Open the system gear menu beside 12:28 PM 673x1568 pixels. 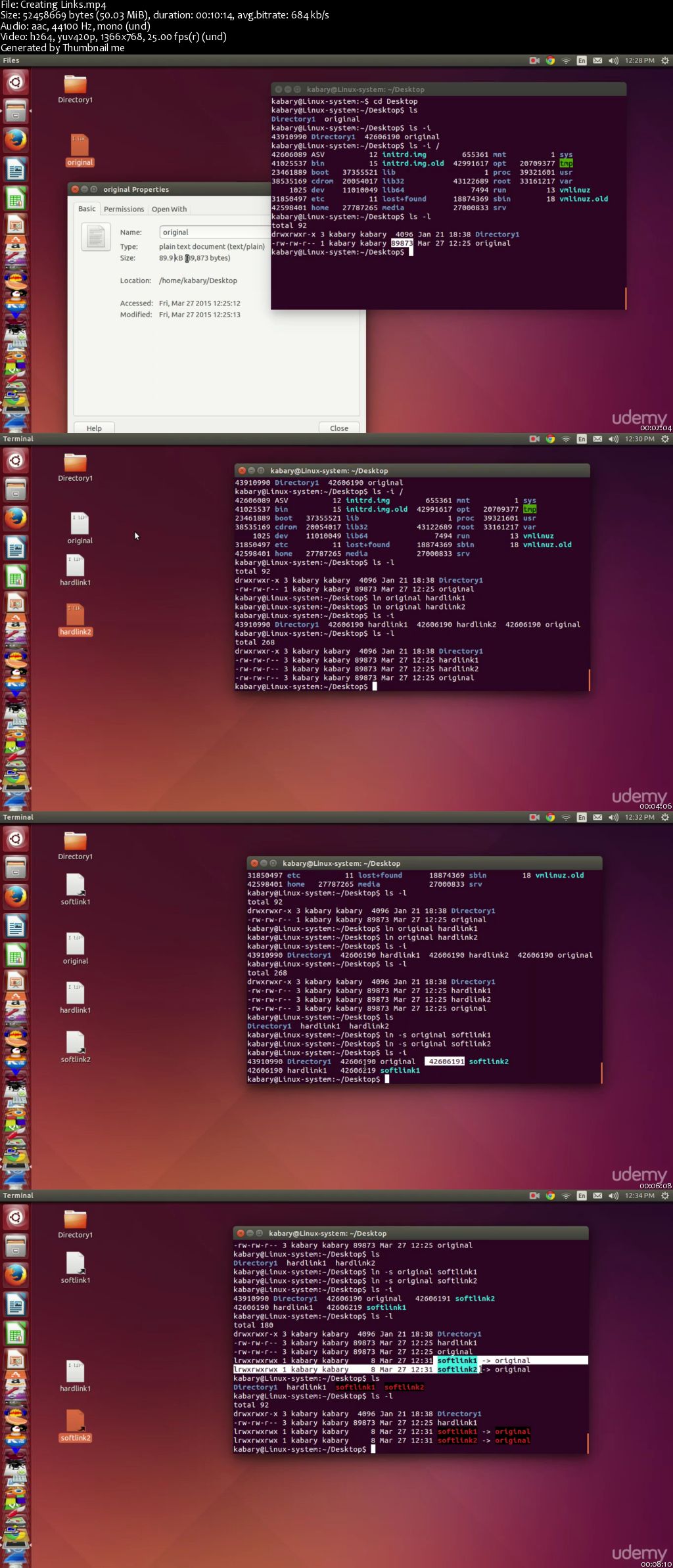664,60
